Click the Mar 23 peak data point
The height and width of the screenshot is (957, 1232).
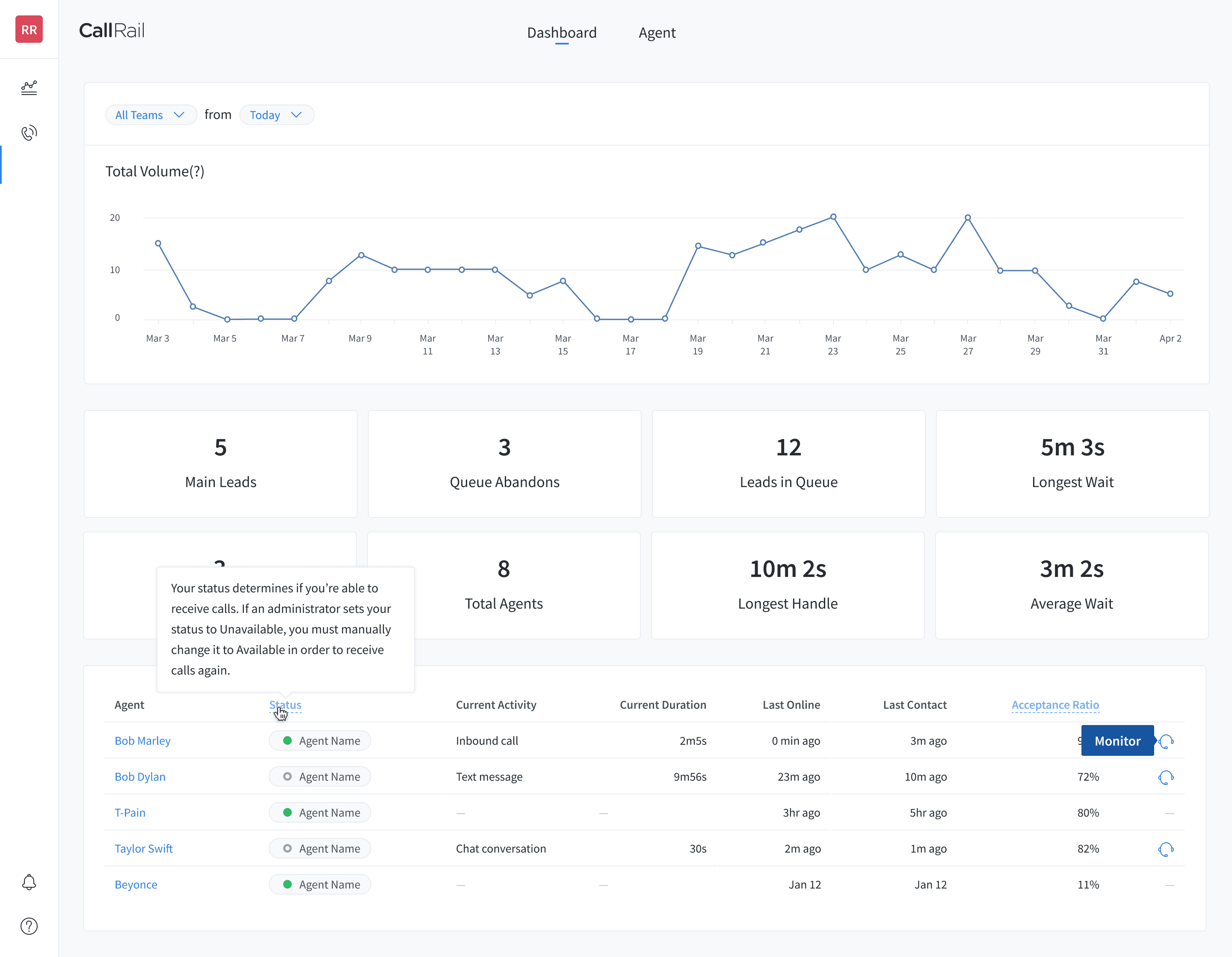[833, 217]
